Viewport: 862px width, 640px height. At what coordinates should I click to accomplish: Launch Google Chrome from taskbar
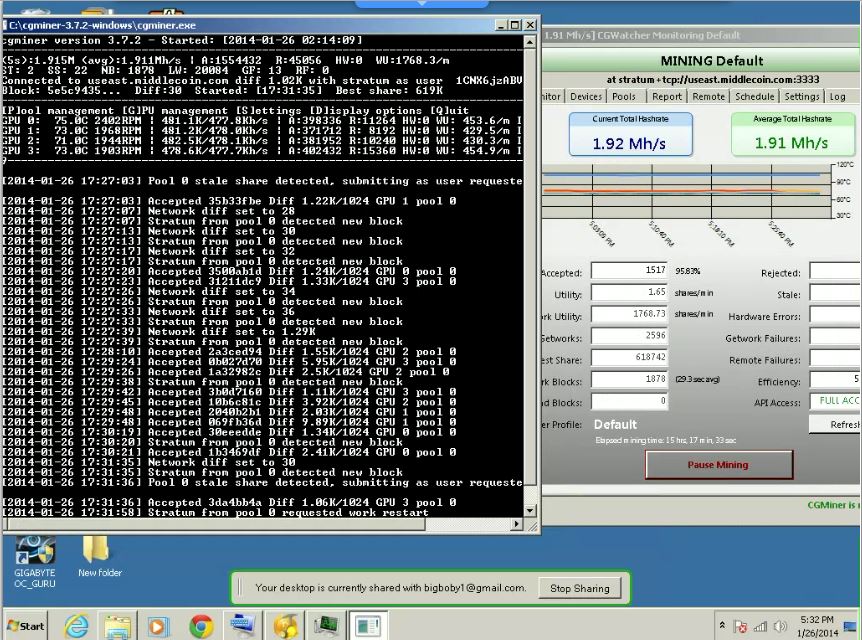tap(201, 626)
